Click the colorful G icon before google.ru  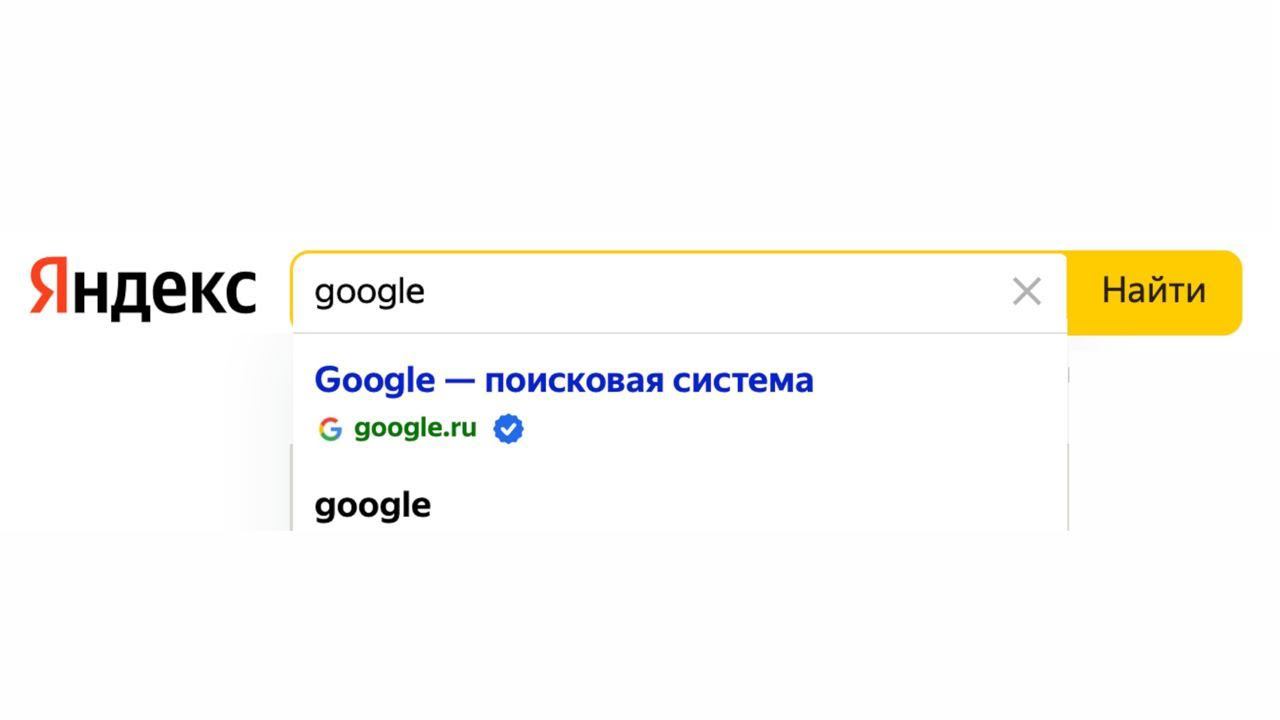tap(330, 429)
